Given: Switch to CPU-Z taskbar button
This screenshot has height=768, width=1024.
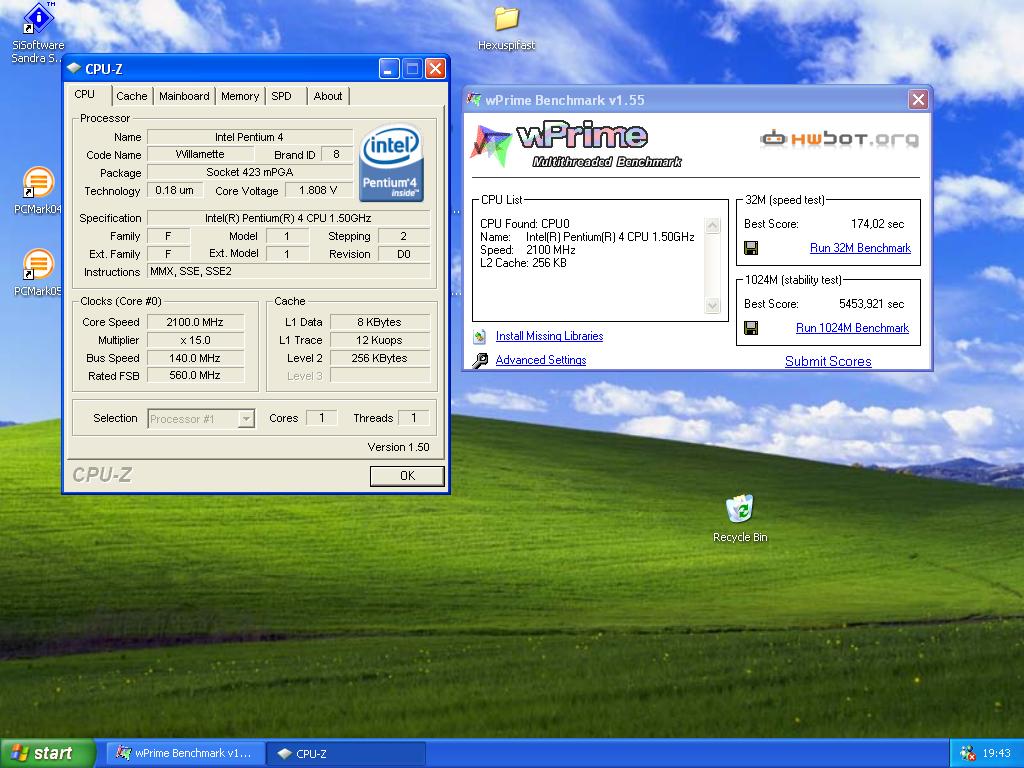Looking at the screenshot, I should pyautogui.click(x=346, y=753).
